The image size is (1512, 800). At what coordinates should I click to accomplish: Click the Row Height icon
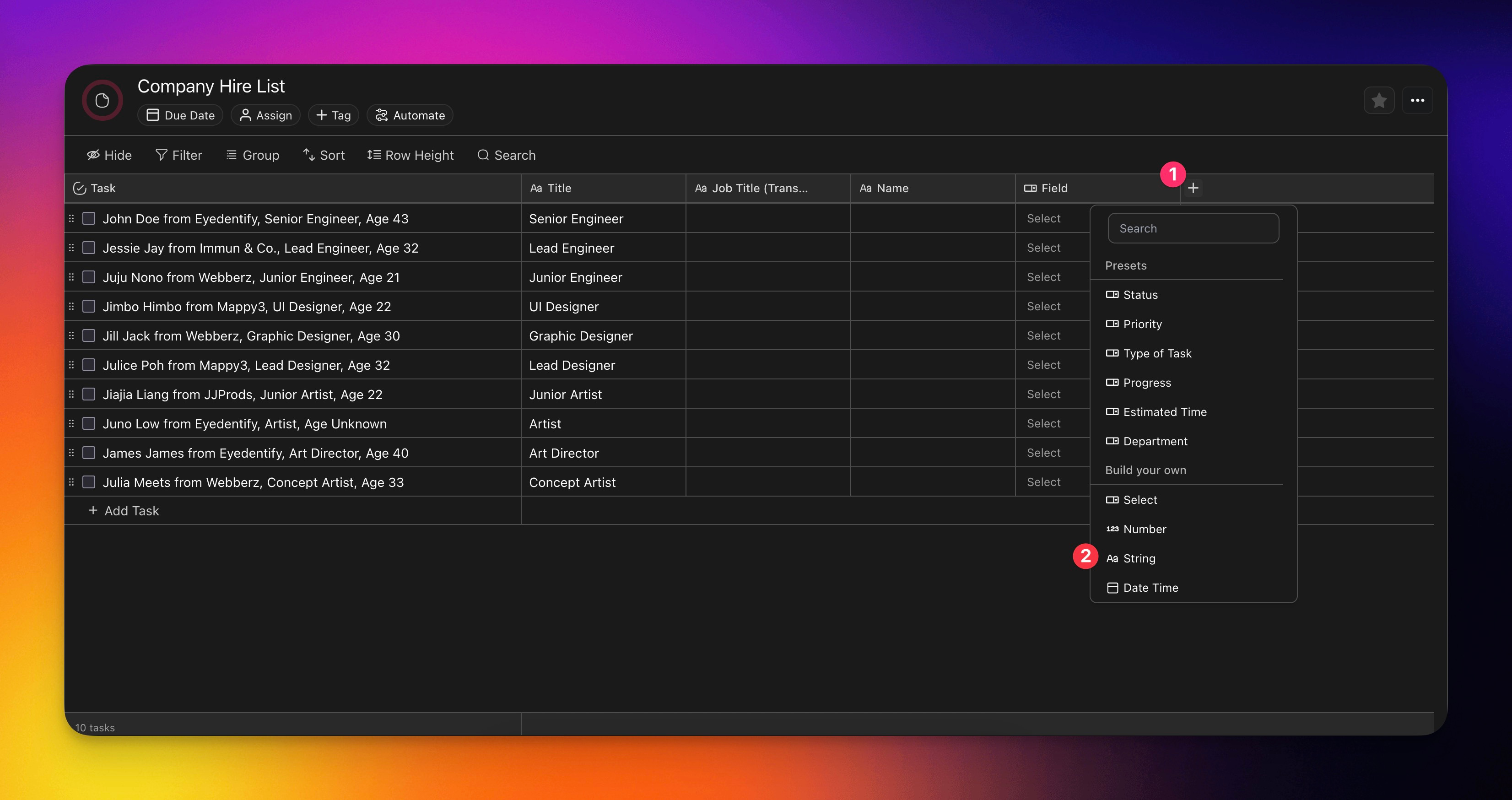pyautogui.click(x=374, y=155)
